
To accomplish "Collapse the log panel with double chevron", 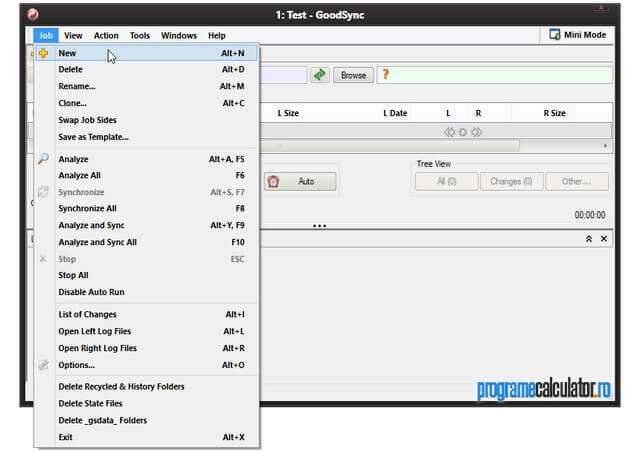I will tap(589, 239).
